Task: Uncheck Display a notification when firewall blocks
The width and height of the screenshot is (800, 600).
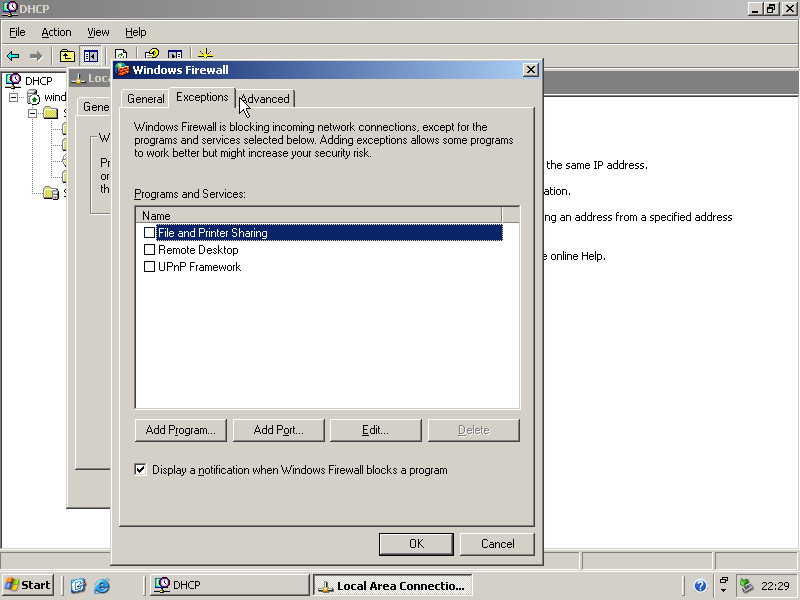Action: 141,469
